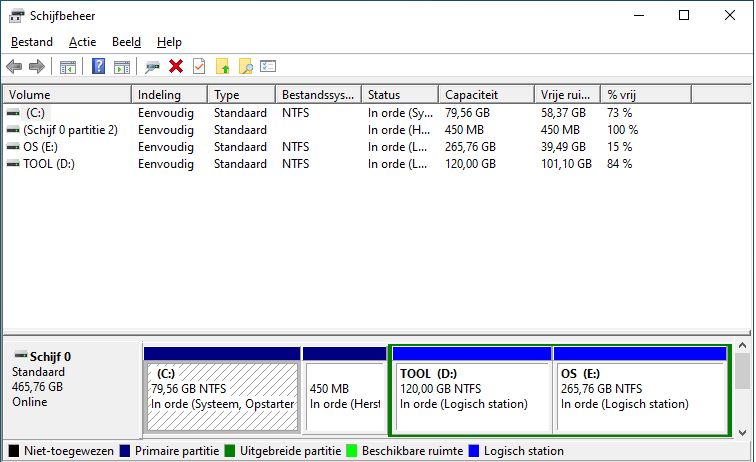
Task: Click the disk map scrollbar up arrow
Action: [x=742, y=345]
